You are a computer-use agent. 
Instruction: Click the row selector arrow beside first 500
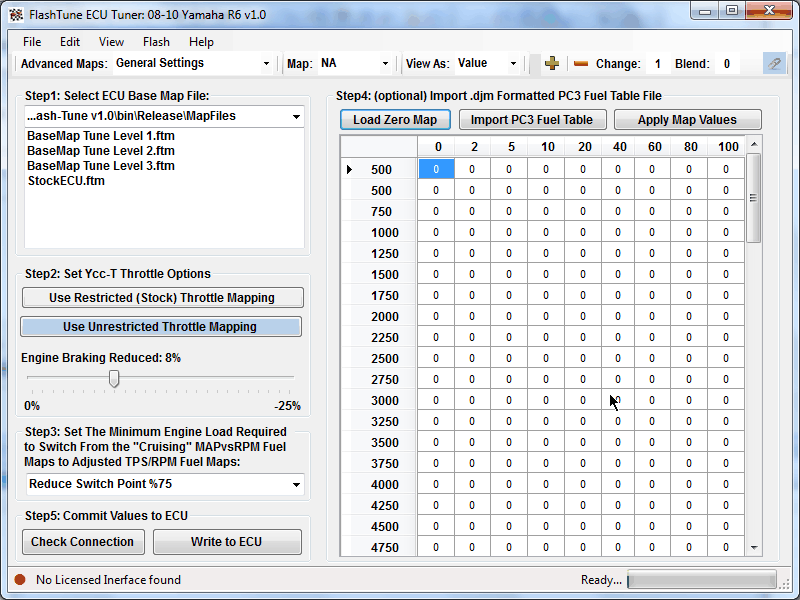point(349,170)
